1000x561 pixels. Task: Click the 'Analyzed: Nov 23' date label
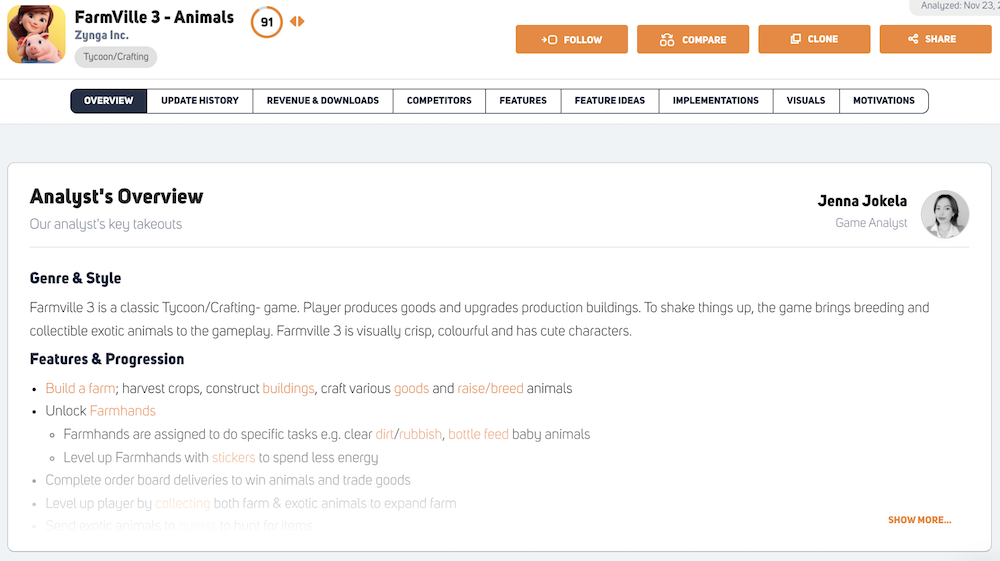[960, 6]
